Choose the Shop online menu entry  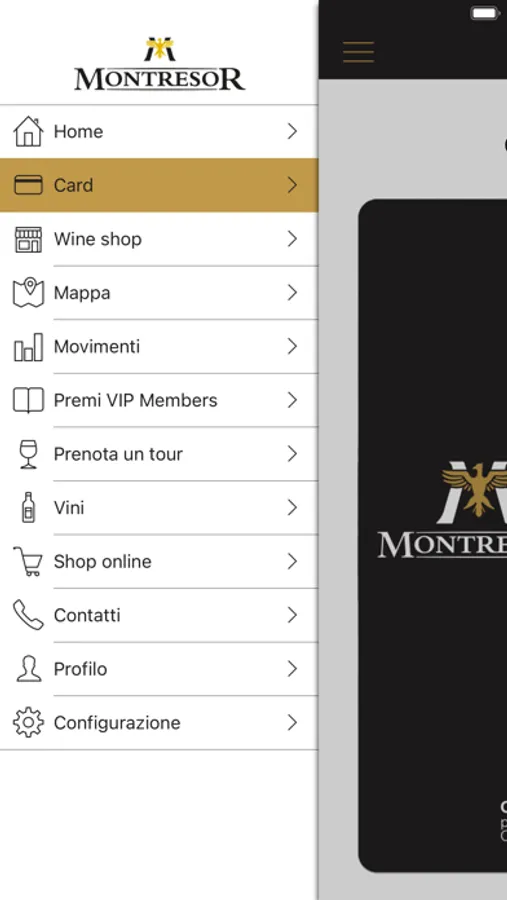158,561
